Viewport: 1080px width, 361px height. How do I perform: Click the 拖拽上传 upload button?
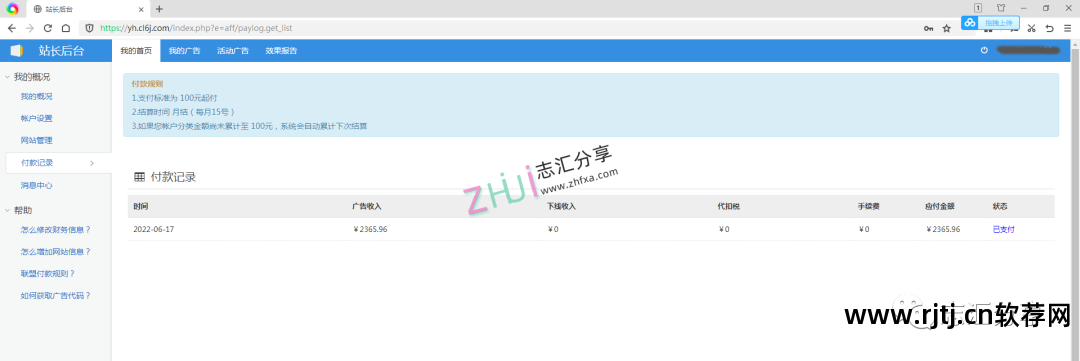click(x=998, y=23)
